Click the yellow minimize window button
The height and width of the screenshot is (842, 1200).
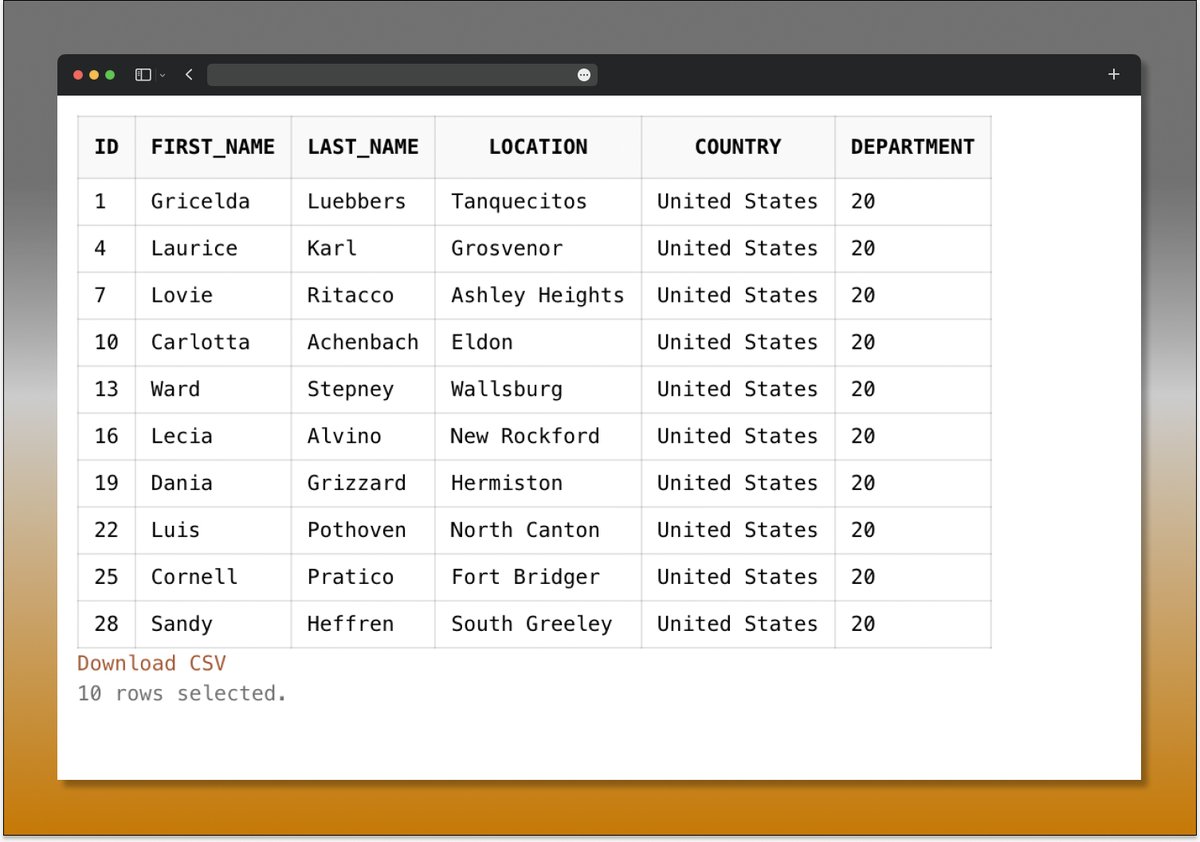pos(94,75)
